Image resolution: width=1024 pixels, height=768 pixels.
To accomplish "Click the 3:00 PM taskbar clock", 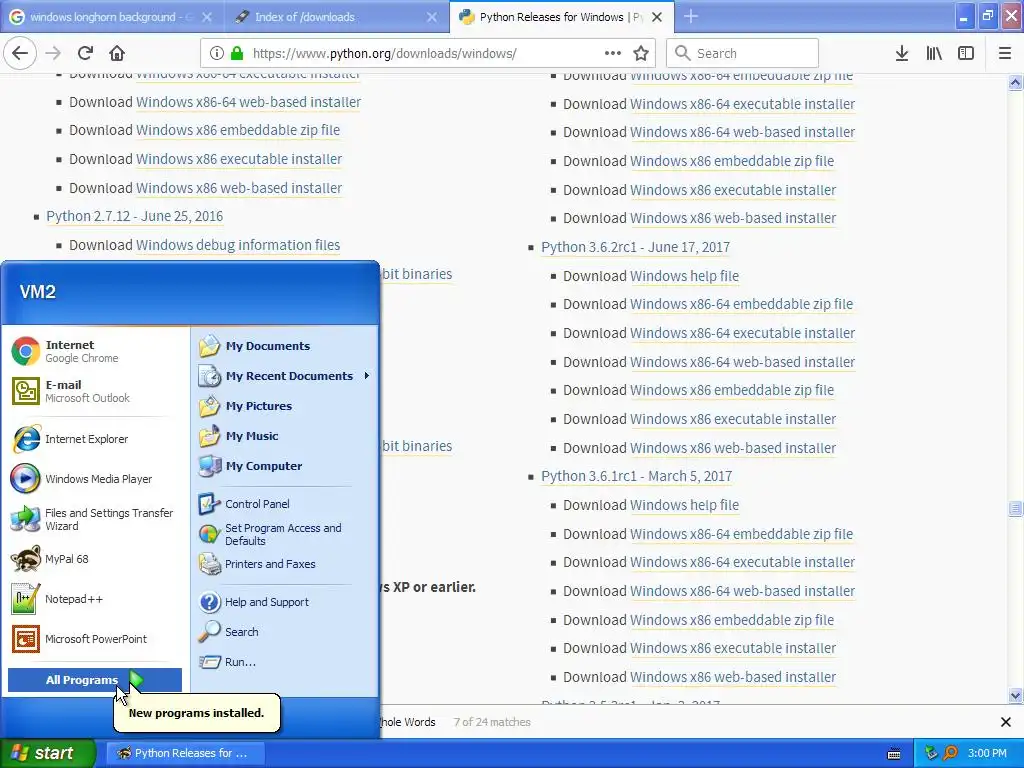I will (987, 753).
